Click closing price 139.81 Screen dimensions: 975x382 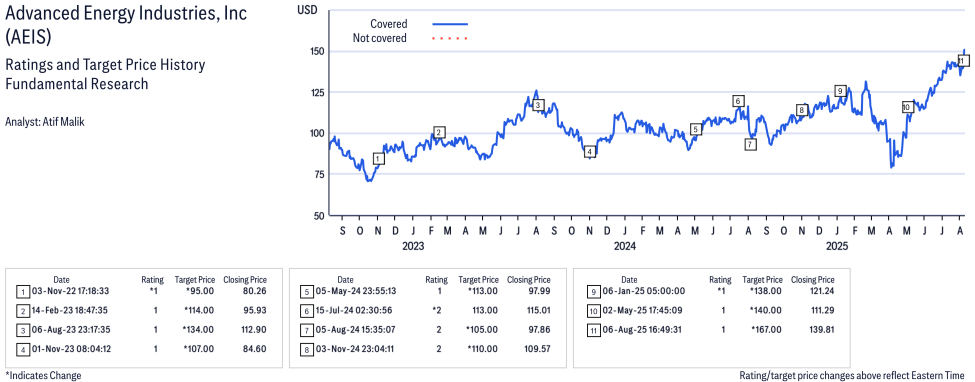pyautogui.click(x=821, y=330)
